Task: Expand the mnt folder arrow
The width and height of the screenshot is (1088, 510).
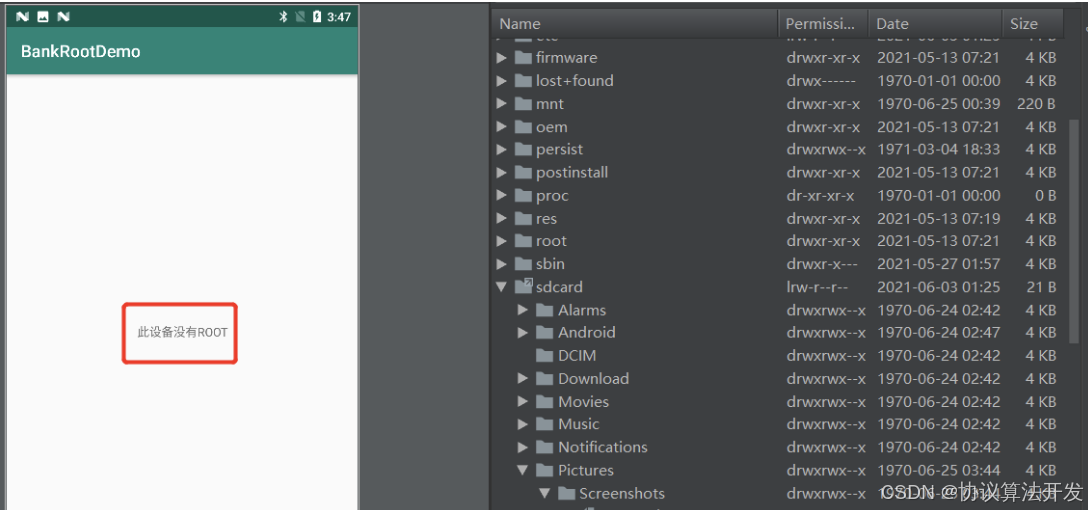Action: pyautogui.click(x=502, y=104)
